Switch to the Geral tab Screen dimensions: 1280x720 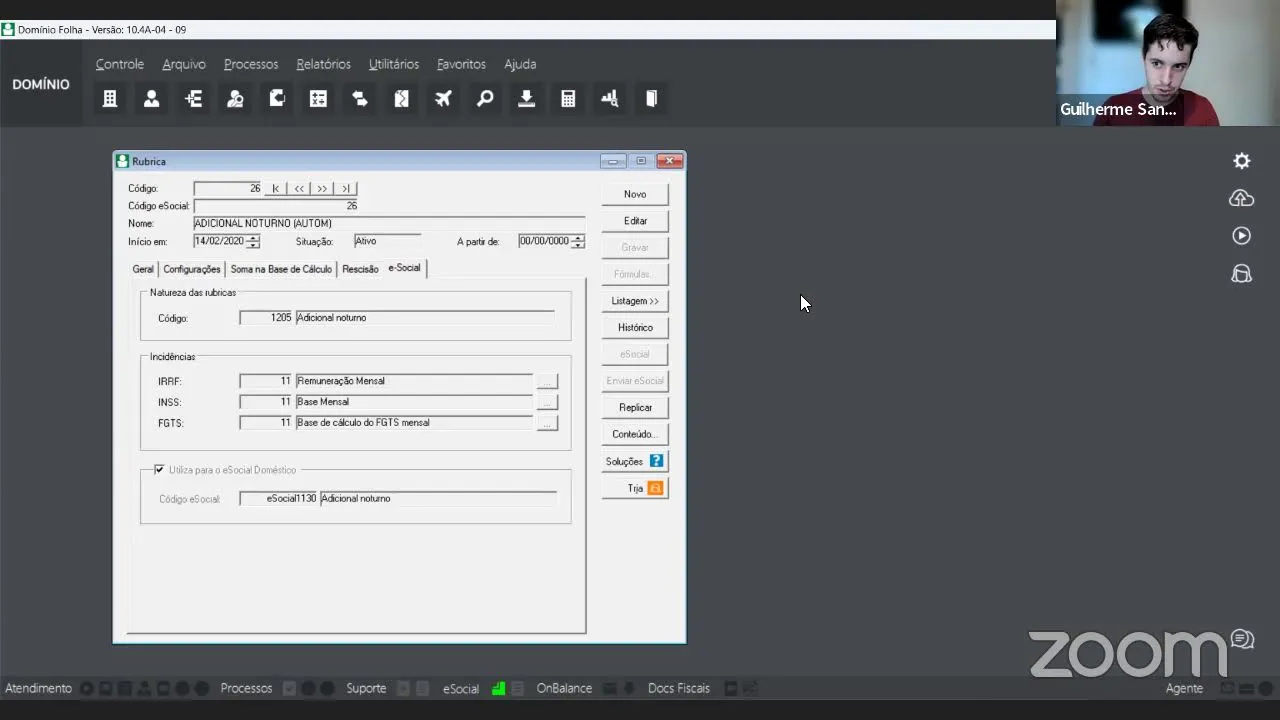(x=143, y=269)
